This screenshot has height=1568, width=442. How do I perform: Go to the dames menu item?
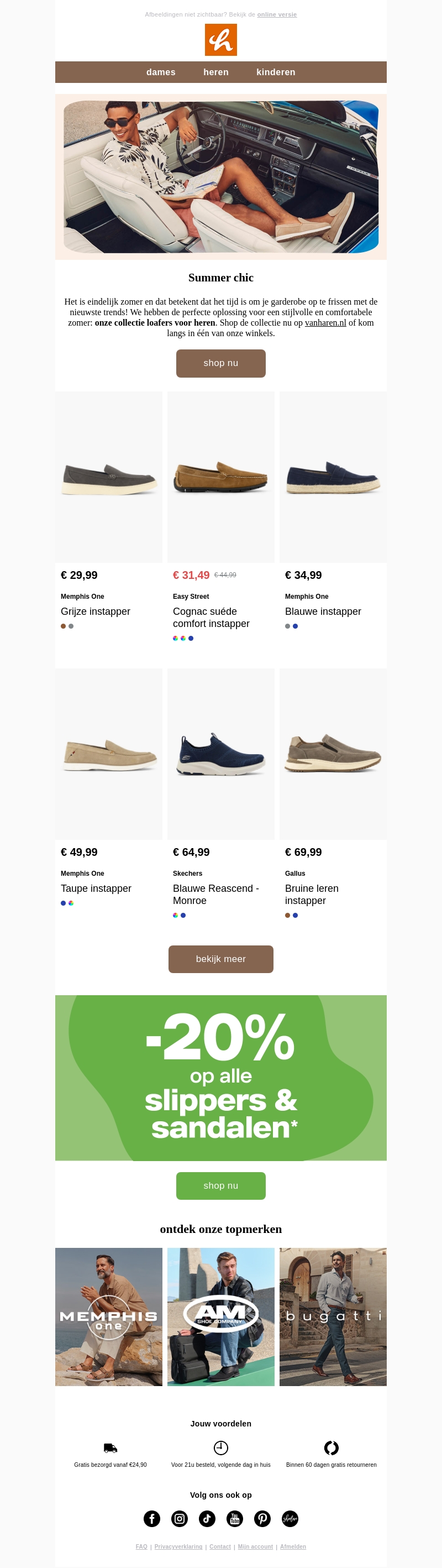point(161,72)
